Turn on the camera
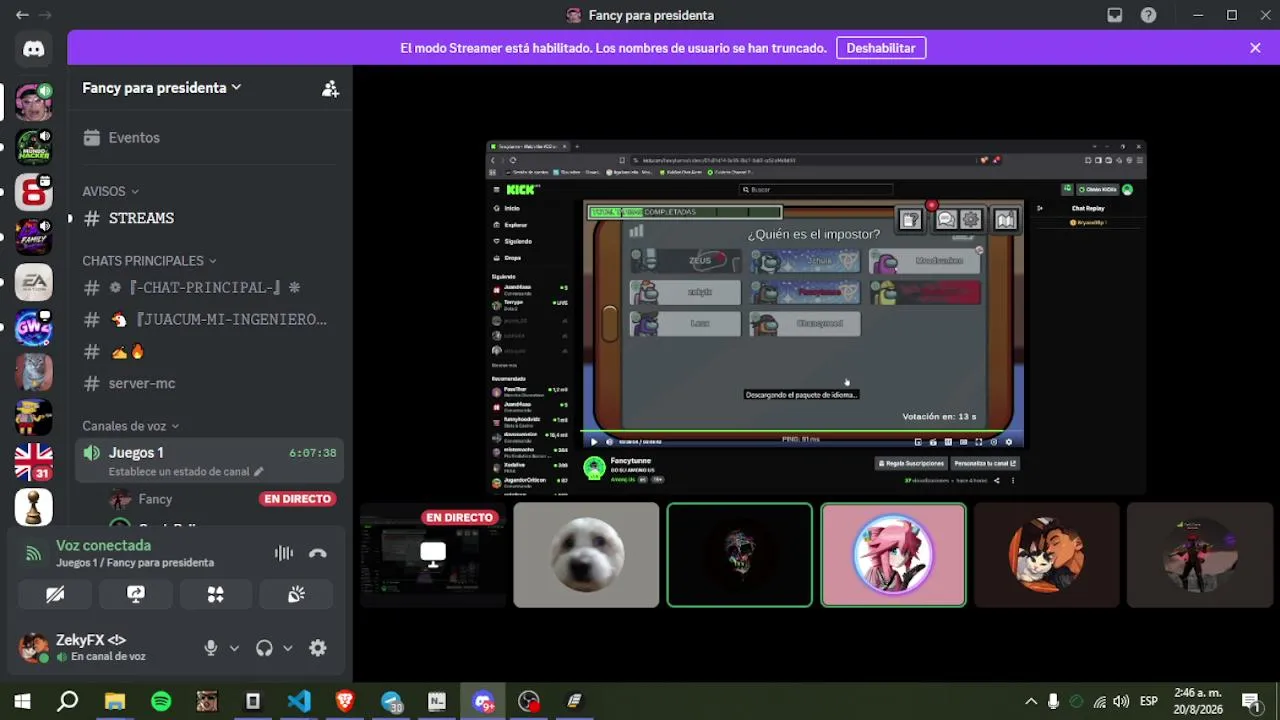Screen dimensions: 1280x720 coord(55,594)
